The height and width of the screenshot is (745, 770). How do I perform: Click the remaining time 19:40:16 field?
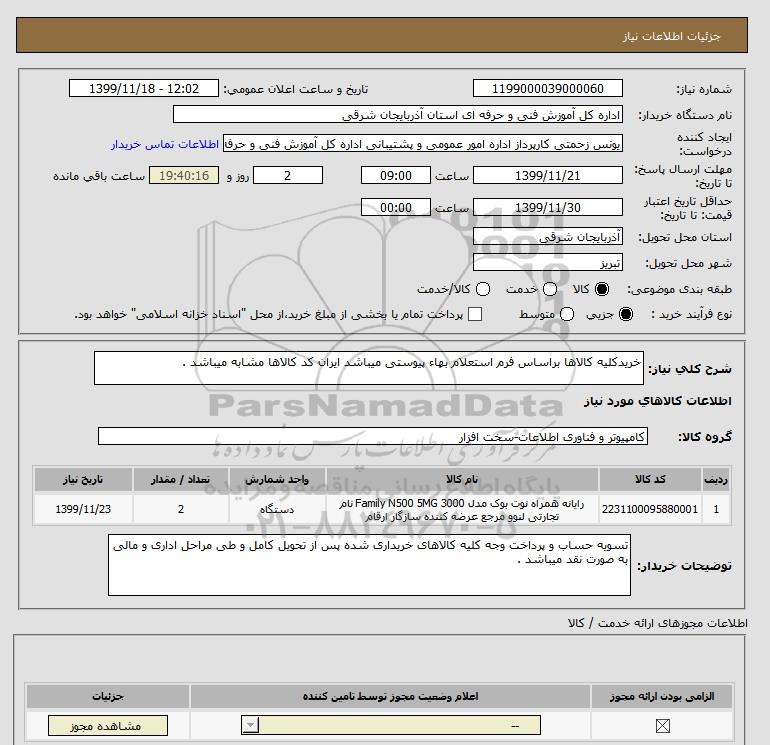184,175
